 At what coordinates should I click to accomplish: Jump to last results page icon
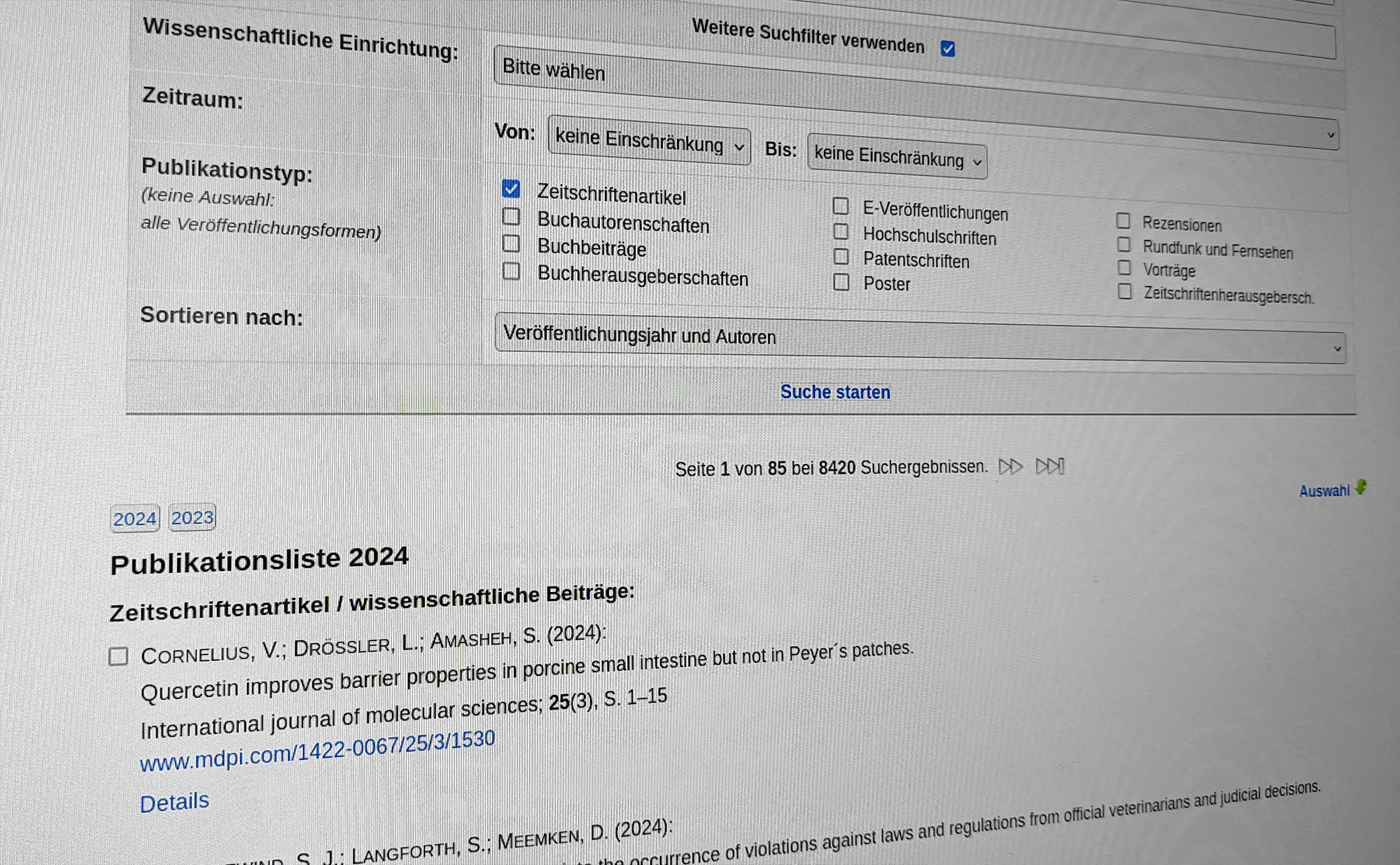point(1050,465)
